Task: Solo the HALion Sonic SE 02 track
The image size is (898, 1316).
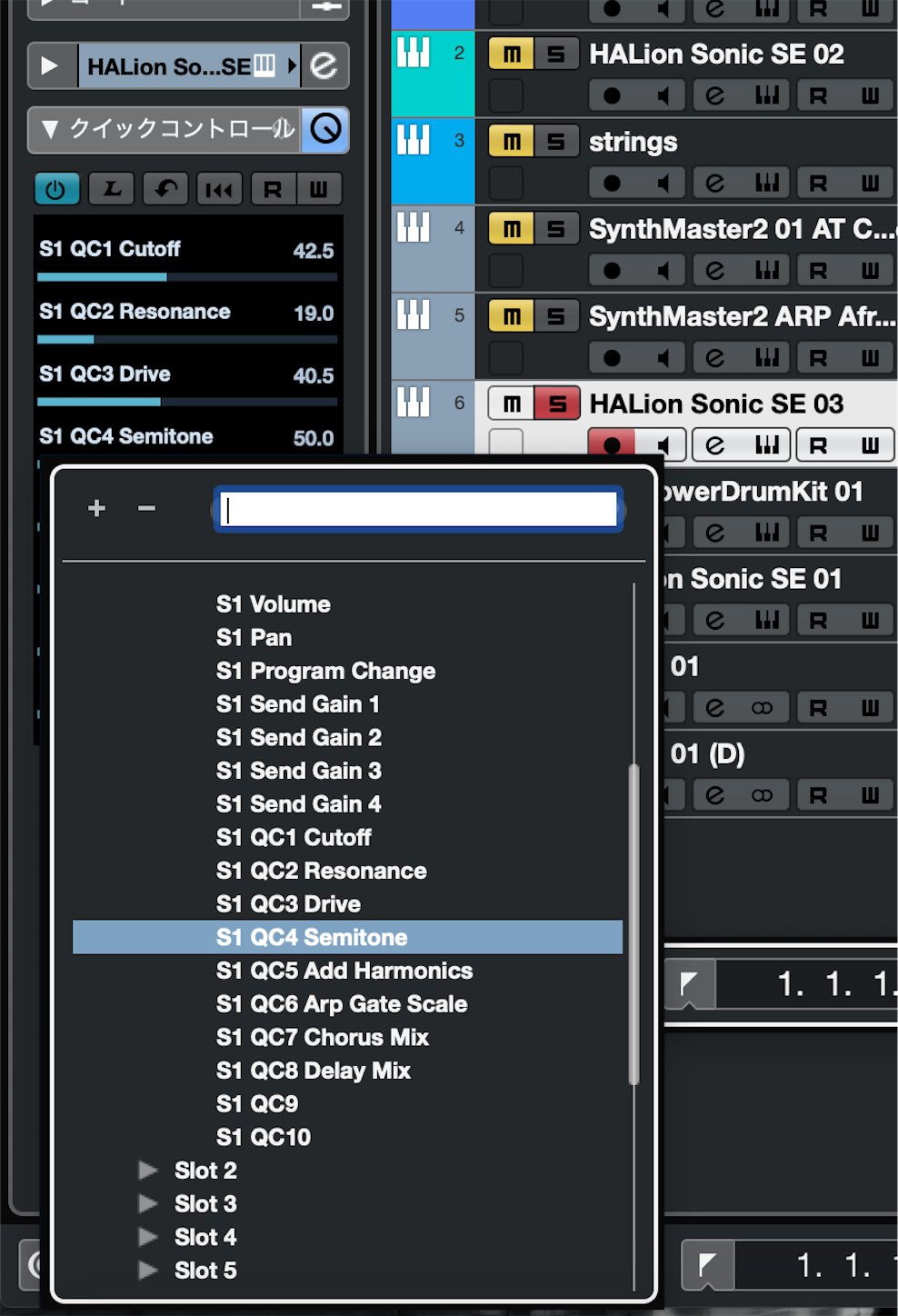Action: [x=556, y=55]
